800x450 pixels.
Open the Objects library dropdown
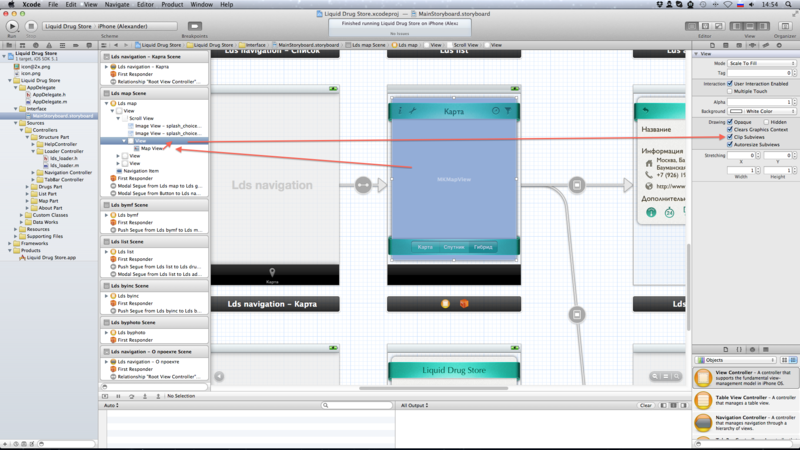[736, 360]
